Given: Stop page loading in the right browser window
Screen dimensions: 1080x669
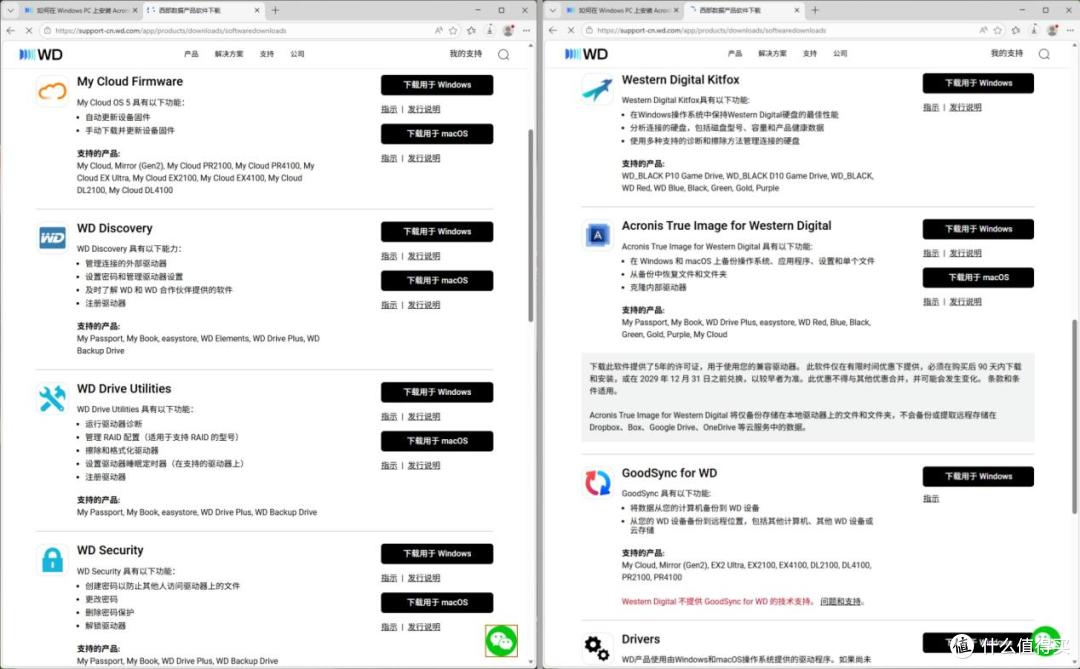Looking at the screenshot, I should (x=570, y=30).
